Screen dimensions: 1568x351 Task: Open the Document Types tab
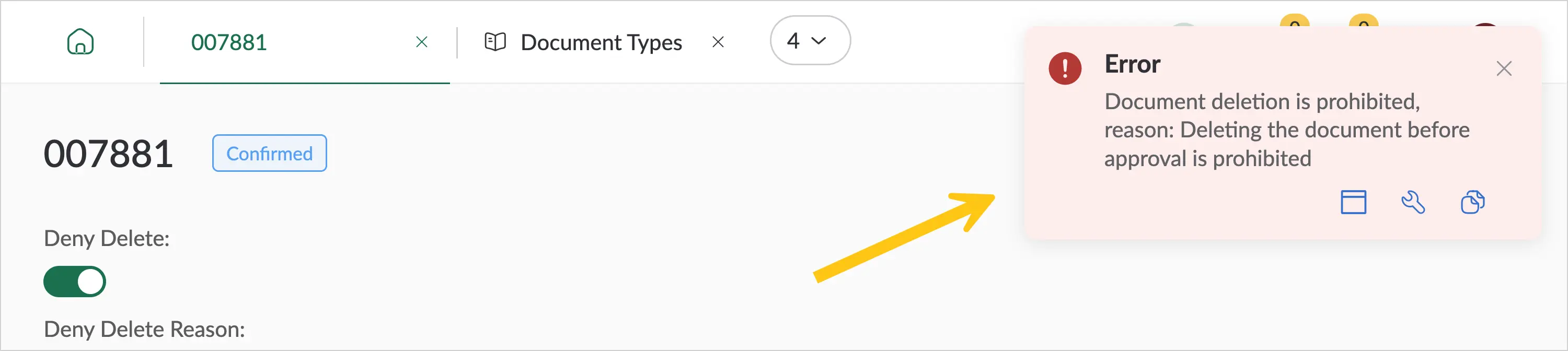click(x=601, y=43)
